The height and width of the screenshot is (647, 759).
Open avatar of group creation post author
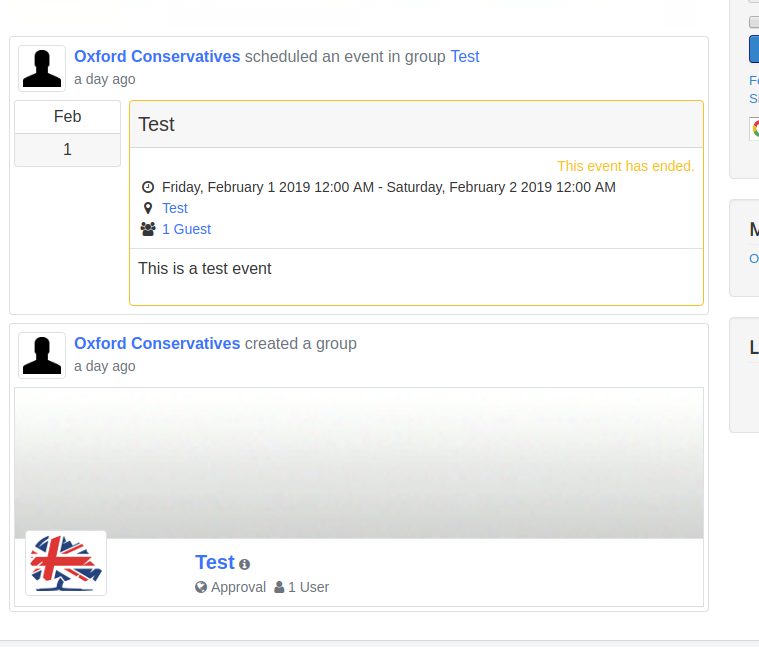[x=42, y=355]
